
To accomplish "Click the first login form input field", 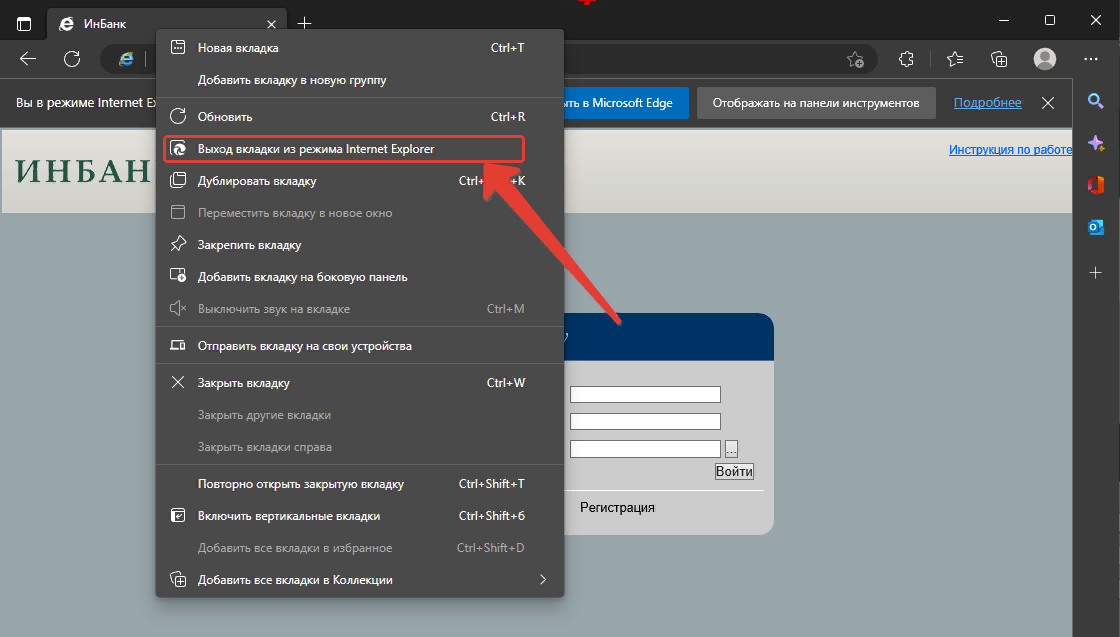I will click(x=645, y=394).
